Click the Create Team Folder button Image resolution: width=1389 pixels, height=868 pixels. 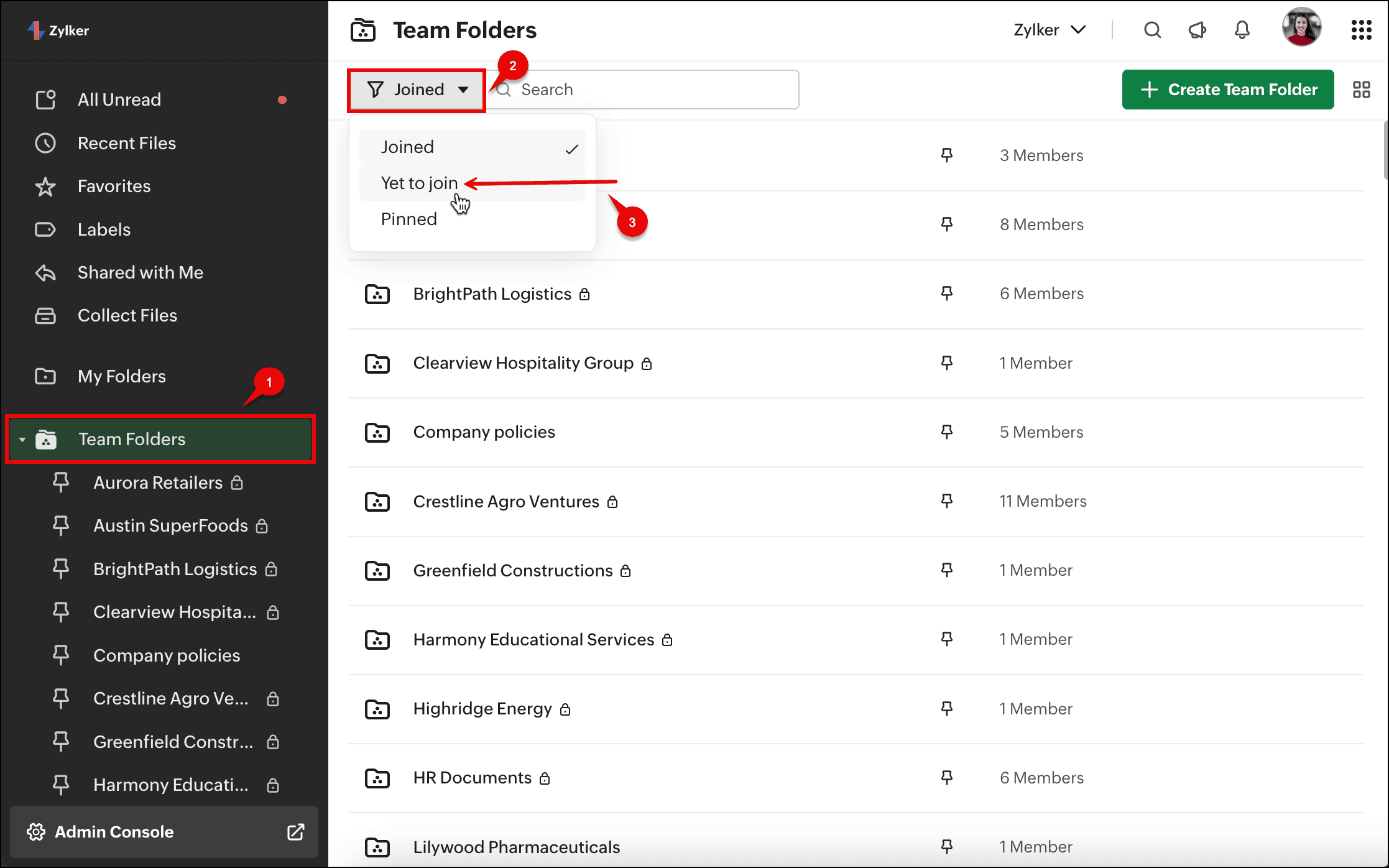coord(1227,90)
